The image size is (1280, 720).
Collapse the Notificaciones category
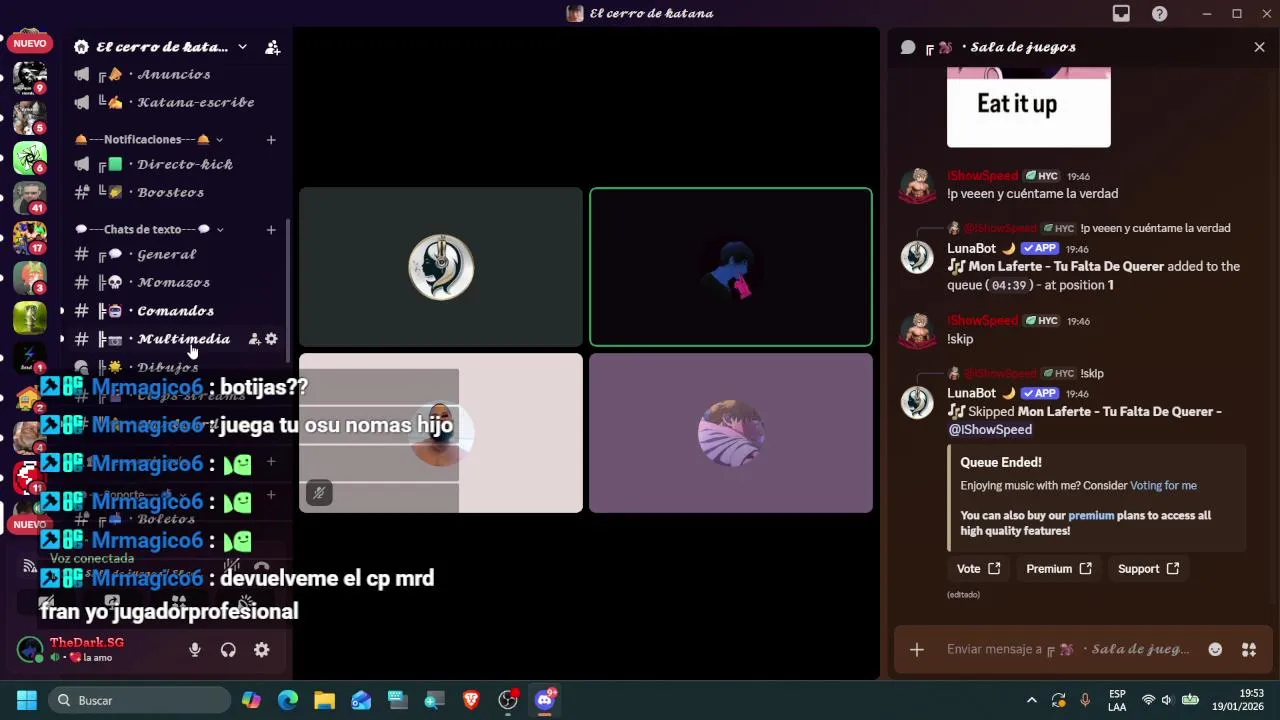(148, 139)
